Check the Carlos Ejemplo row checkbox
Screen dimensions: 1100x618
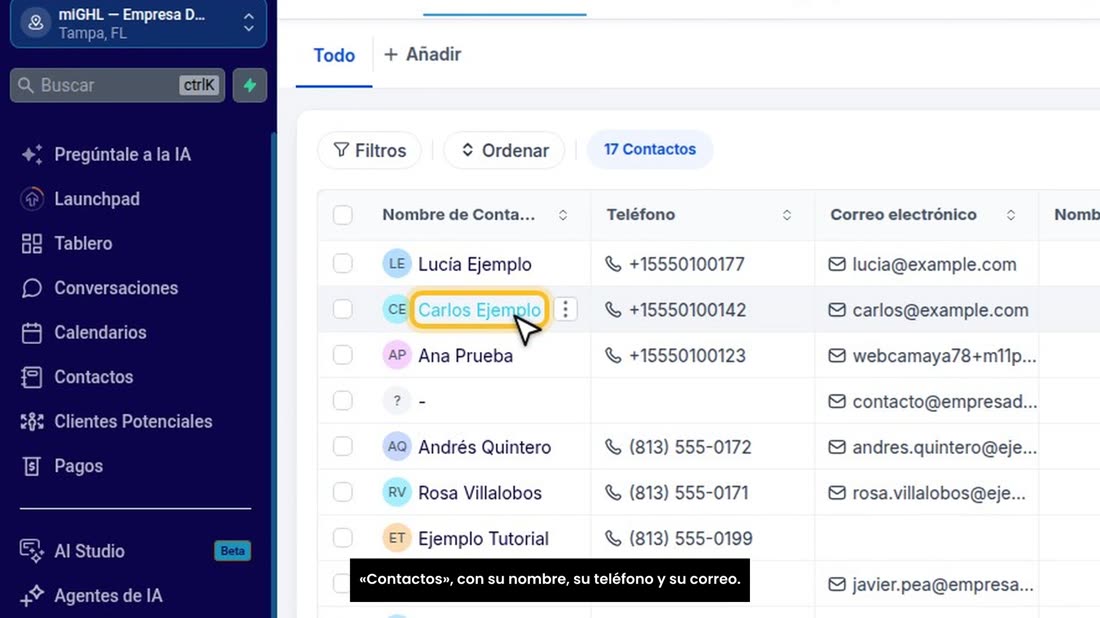click(342, 309)
